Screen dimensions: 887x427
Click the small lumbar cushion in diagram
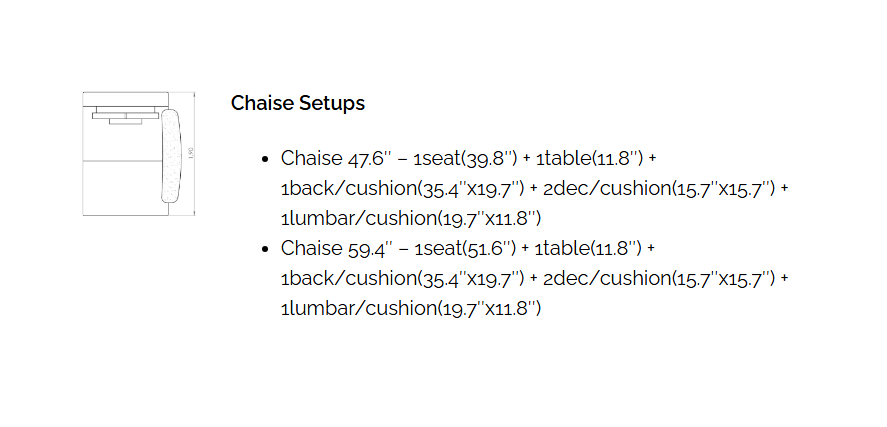coord(126,121)
